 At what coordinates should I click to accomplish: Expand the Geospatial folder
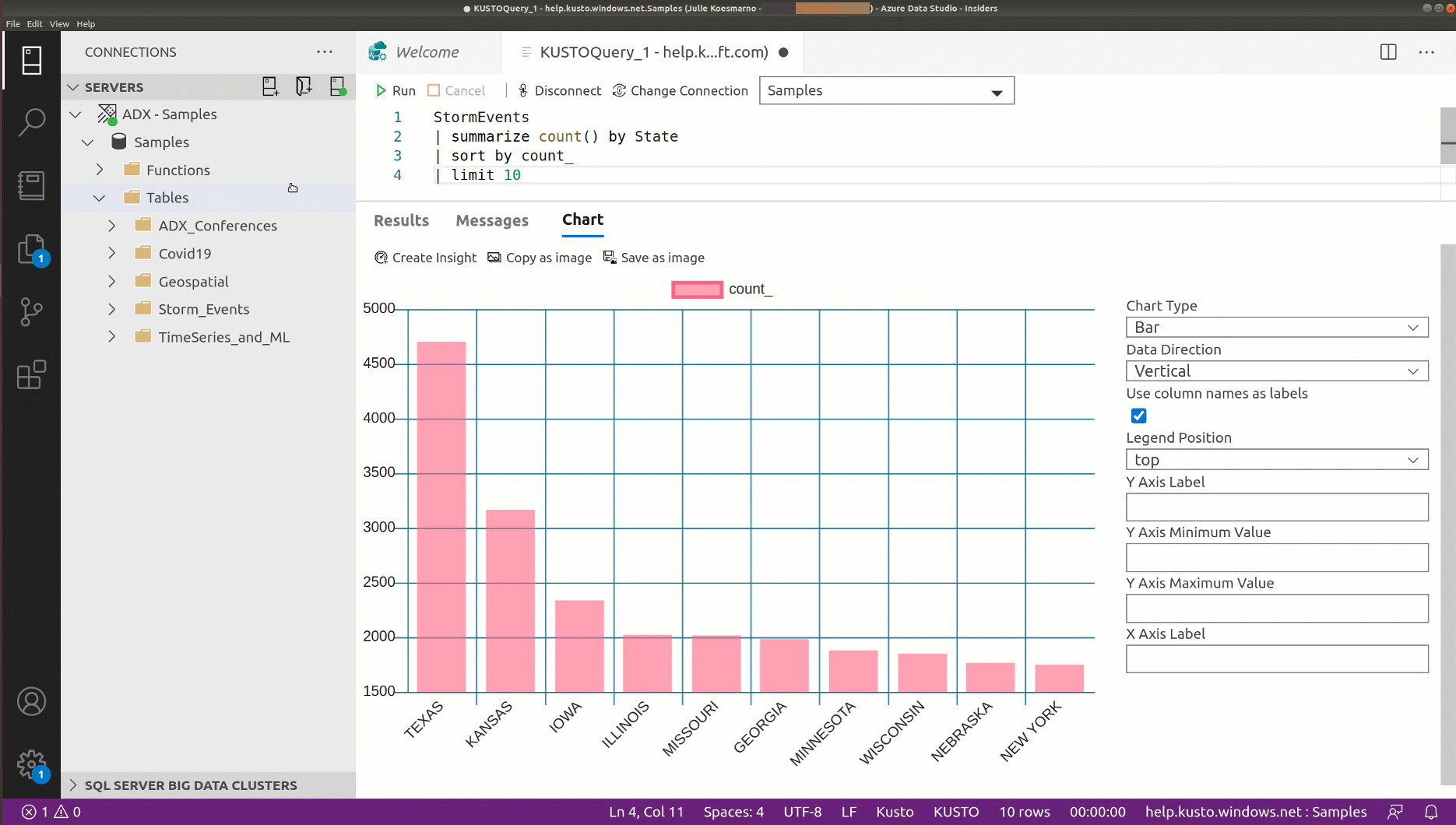[x=111, y=281]
